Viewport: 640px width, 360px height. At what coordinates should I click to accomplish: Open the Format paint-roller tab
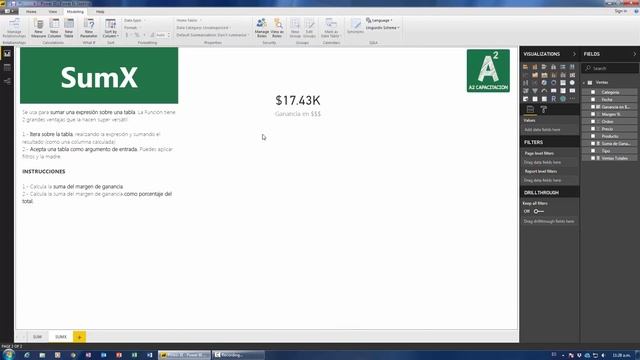pyautogui.click(x=544, y=109)
